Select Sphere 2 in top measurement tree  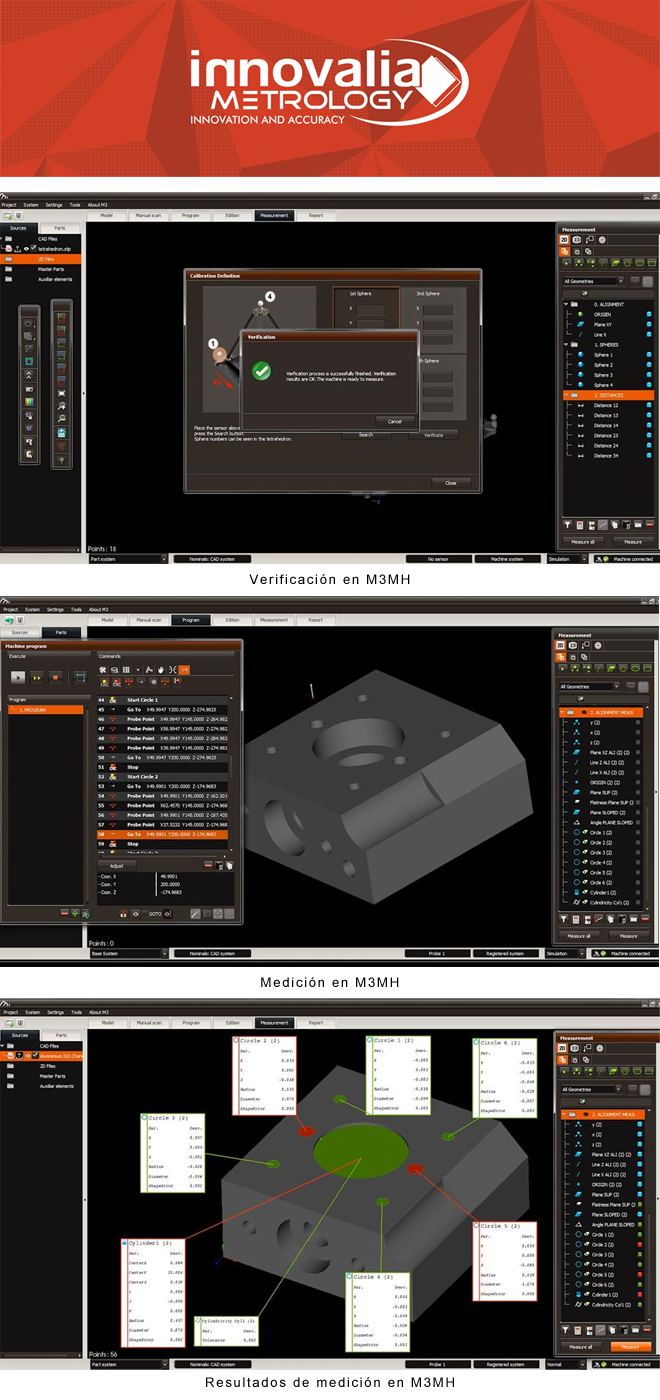click(x=603, y=365)
